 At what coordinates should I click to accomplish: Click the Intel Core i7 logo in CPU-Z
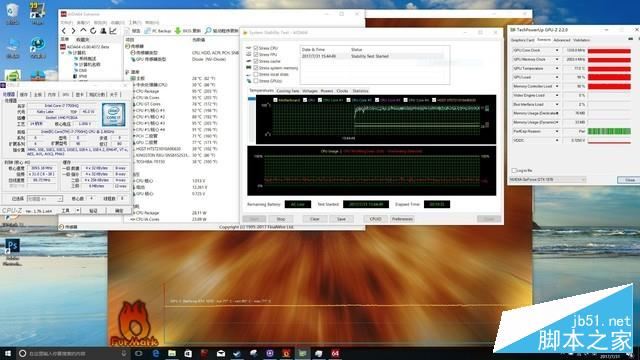coord(114,115)
